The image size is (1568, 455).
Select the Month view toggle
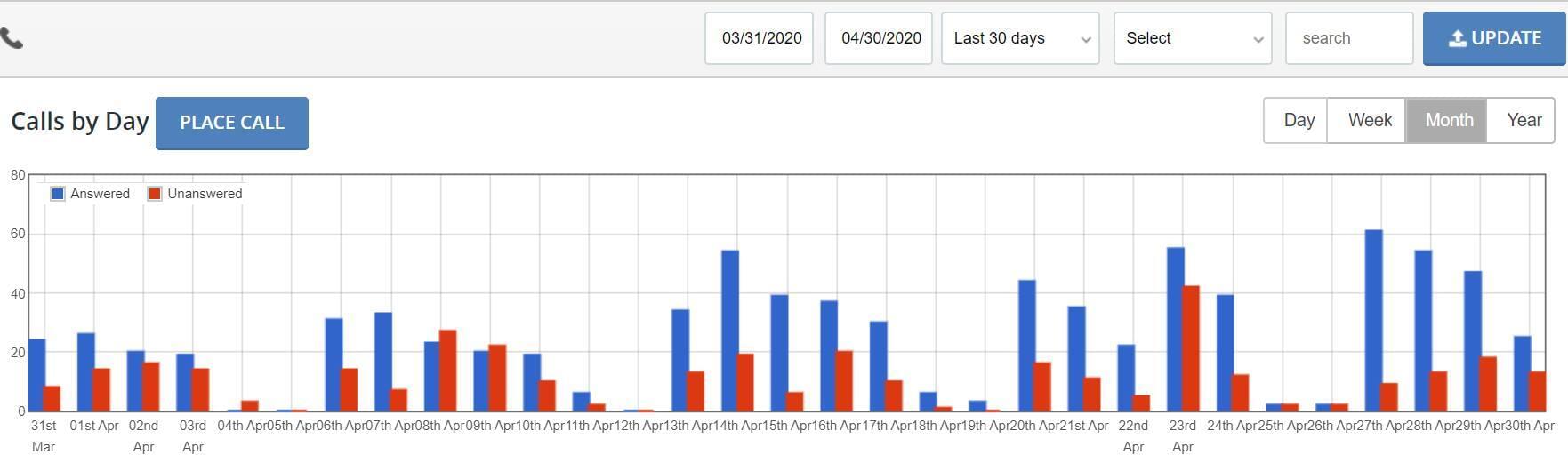coord(1447,121)
